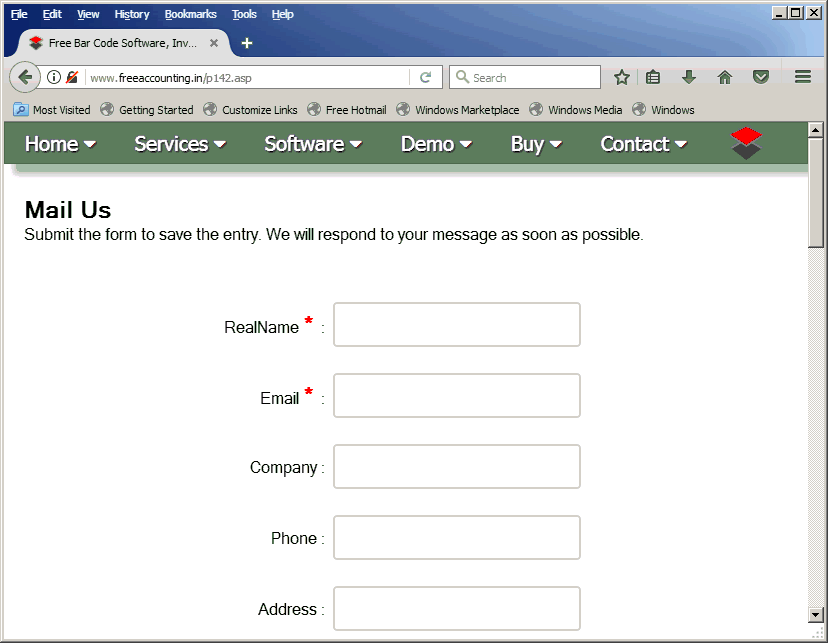
Task: Open the downloads arrow icon
Action: (x=688, y=77)
